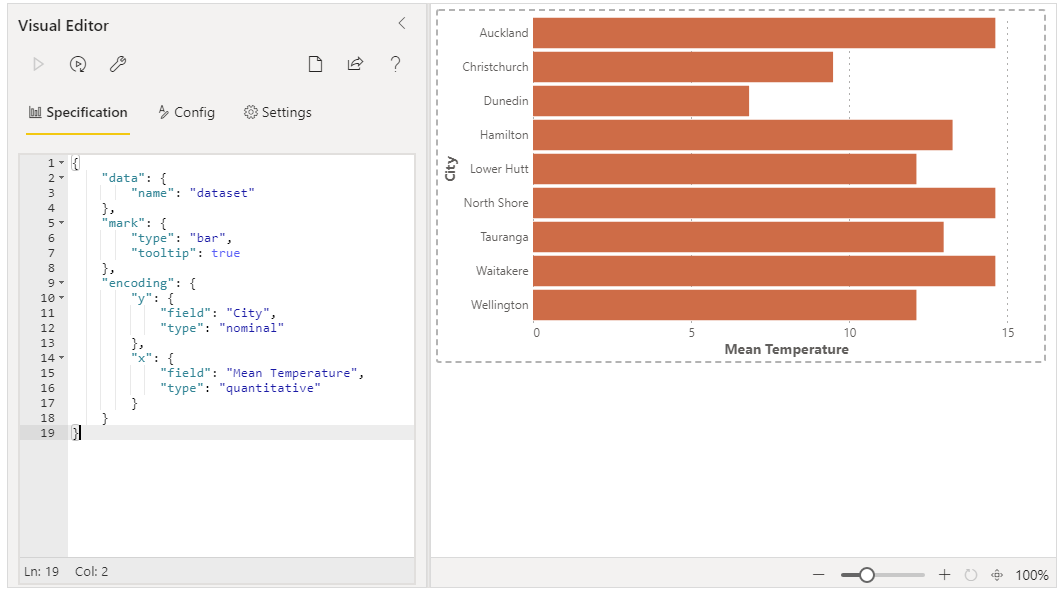Screen dimensions: 1063x596
Task: Toggle the auto-apply circular play icon
Action: click(x=78, y=64)
